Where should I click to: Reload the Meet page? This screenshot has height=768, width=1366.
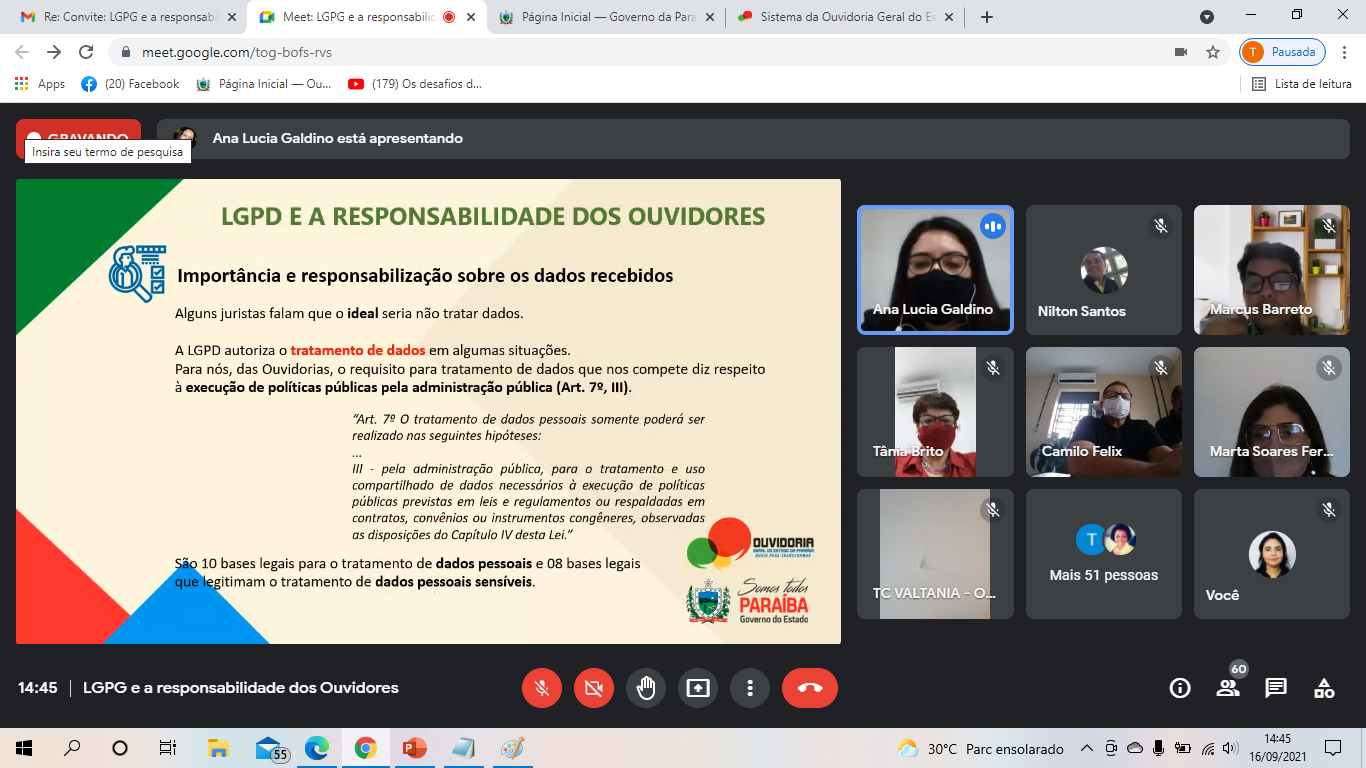coord(86,52)
